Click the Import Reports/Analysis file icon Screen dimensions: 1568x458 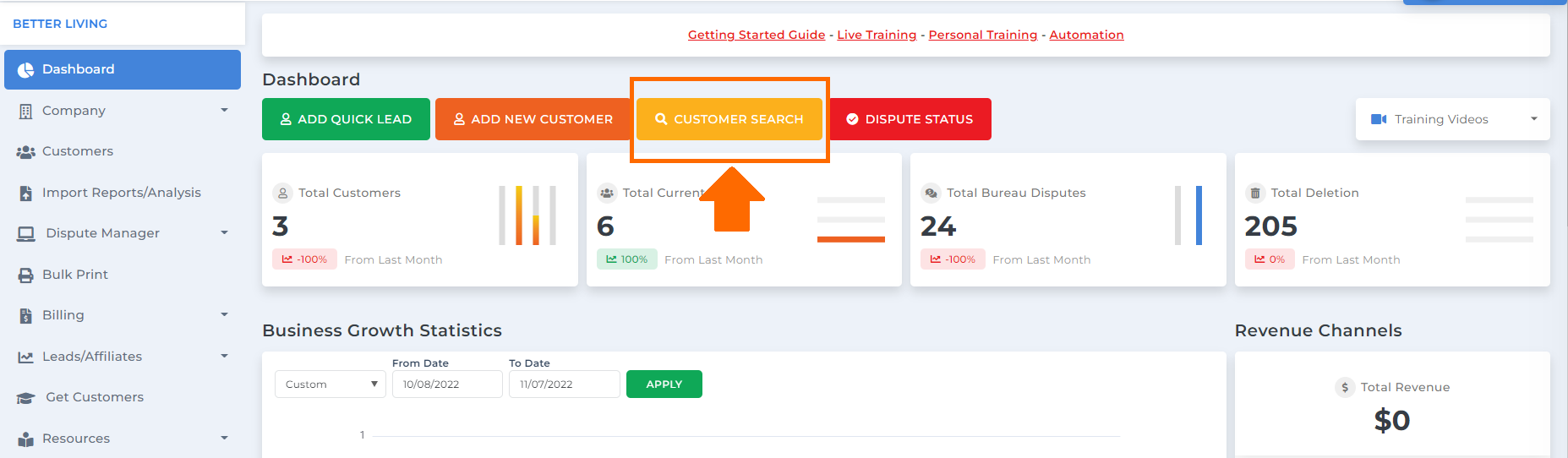point(25,193)
